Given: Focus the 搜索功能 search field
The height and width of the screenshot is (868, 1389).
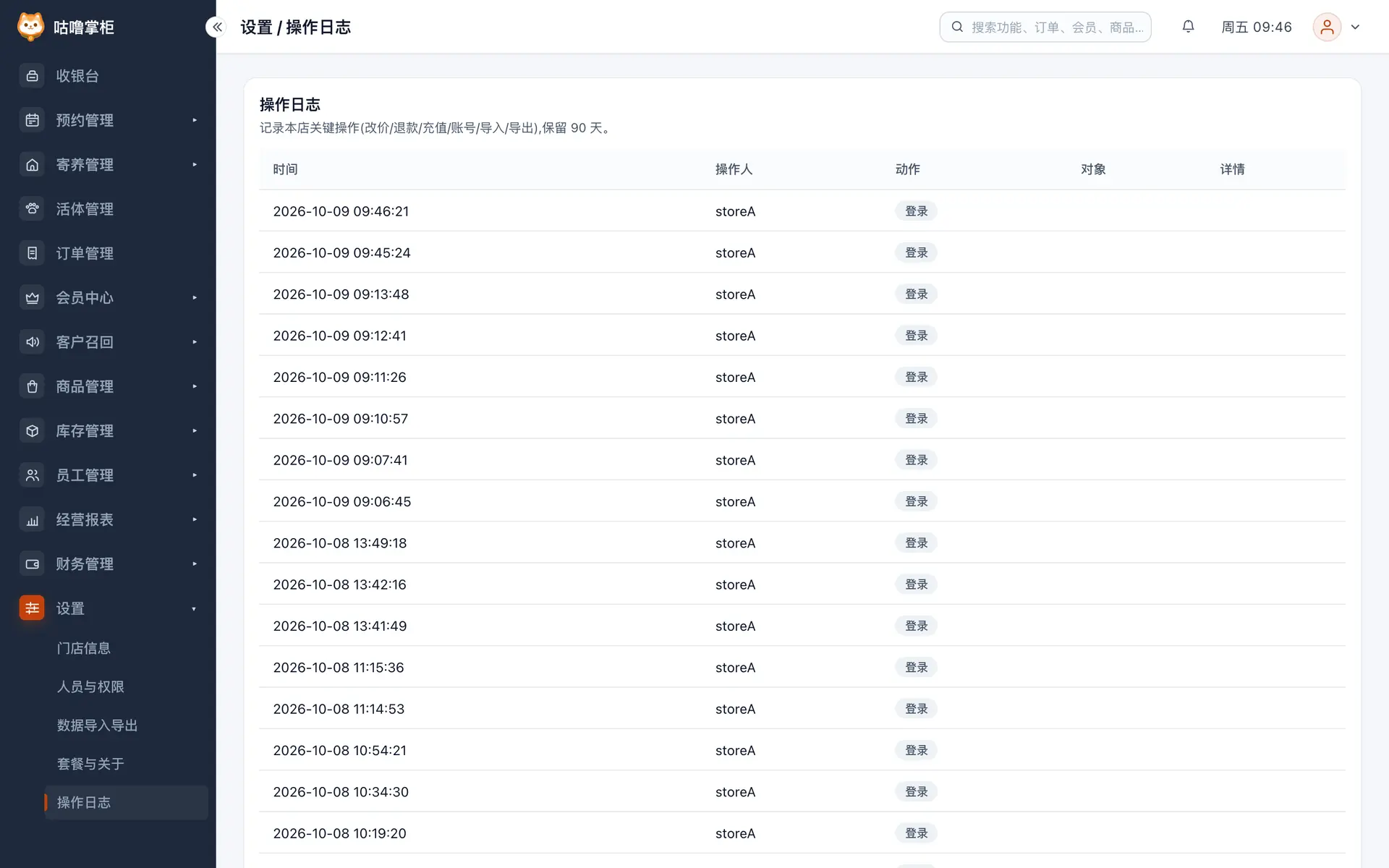Looking at the screenshot, I should [1045, 27].
